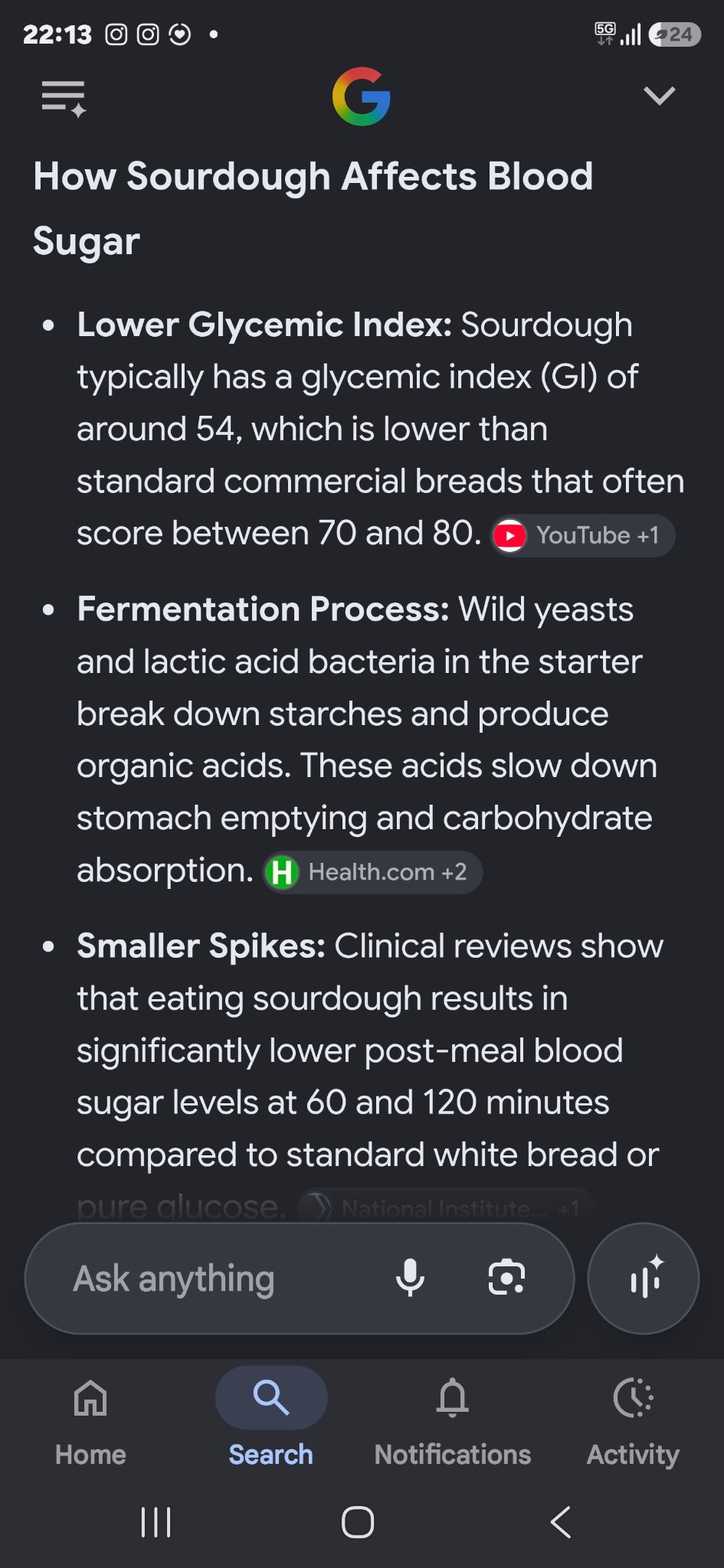
Task: Collapse using the top-right chevron
Action: point(659,96)
